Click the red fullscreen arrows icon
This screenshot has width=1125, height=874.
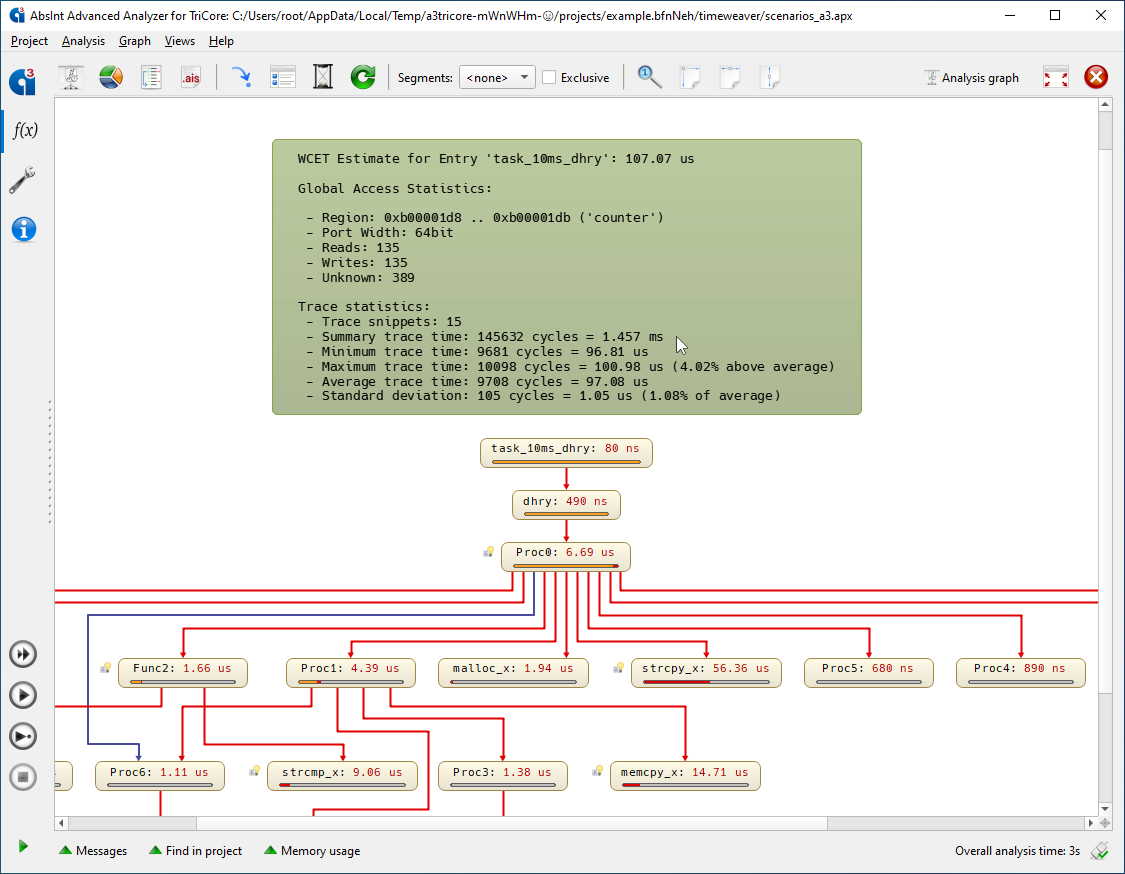pyautogui.click(x=1055, y=77)
